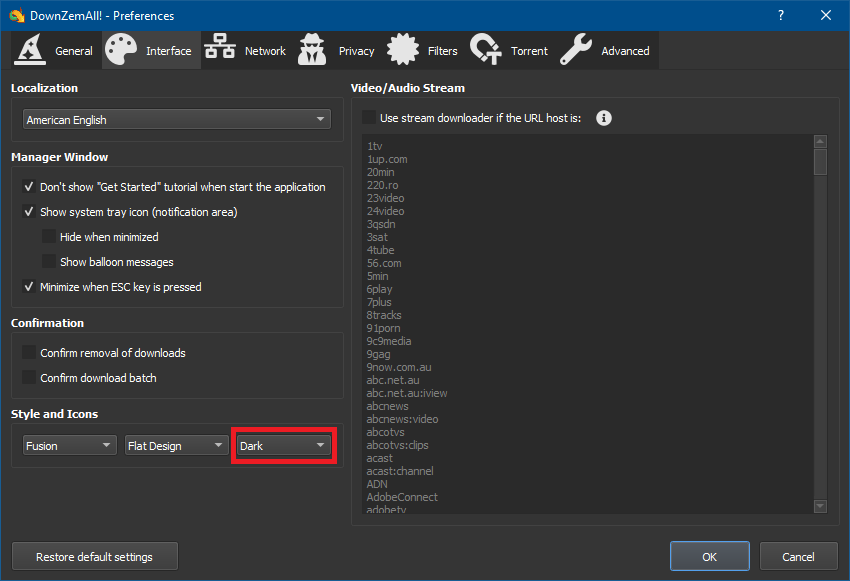Select 'AdobeConnect' host entry
Viewport: 850px width, 581px height.
pos(402,498)
